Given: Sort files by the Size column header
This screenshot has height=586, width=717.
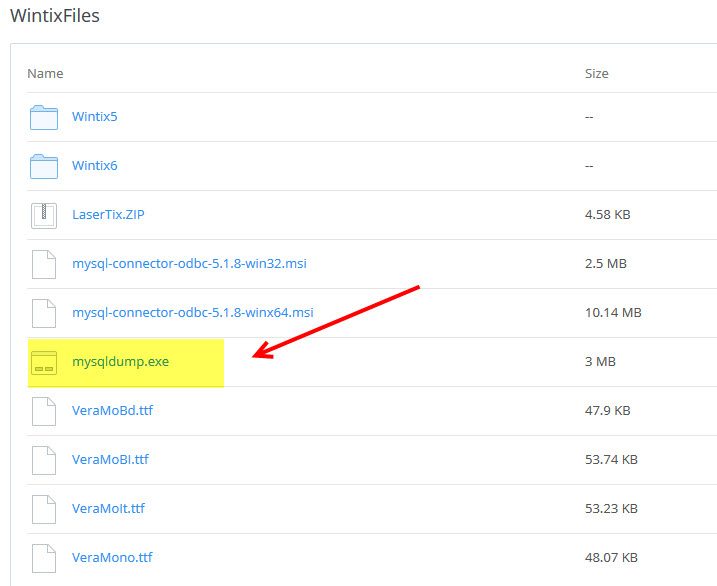Looking at the screenshot, I should click(x=597, y=74).
